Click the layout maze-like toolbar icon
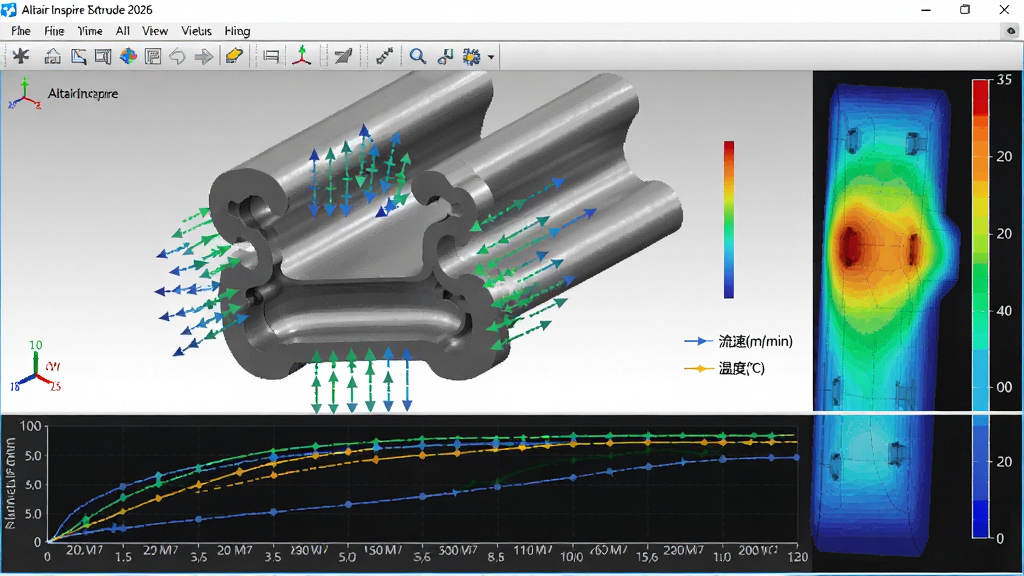Viewport: 1024px width, 576px height. (x=153, y=57)
